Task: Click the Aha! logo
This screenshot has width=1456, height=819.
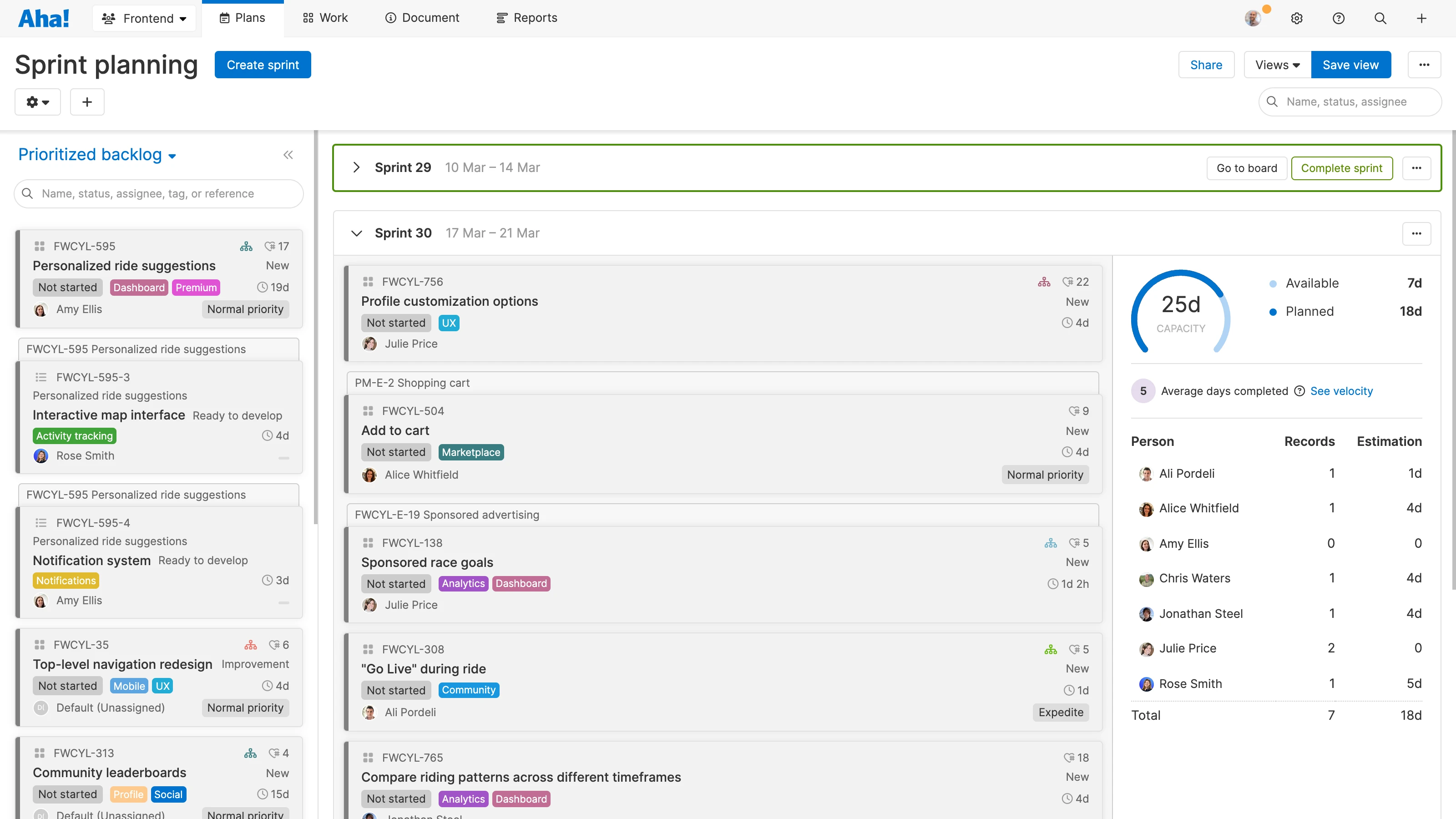Action: pos(44,18)
